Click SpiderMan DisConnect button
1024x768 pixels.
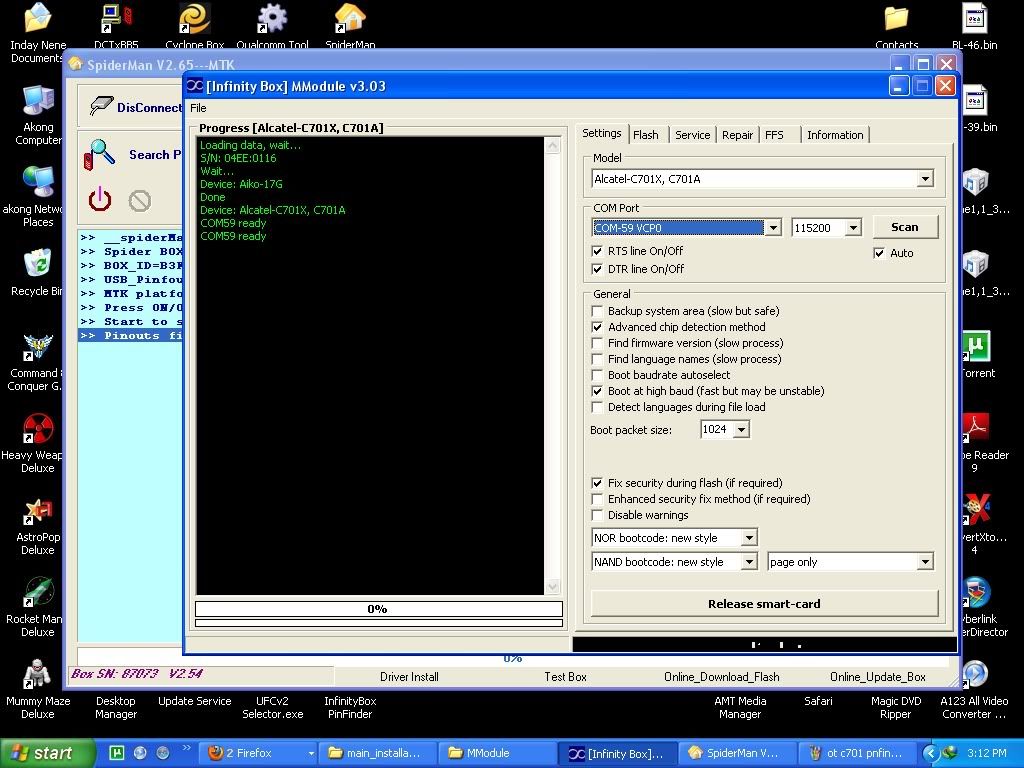tap(136, 107)
